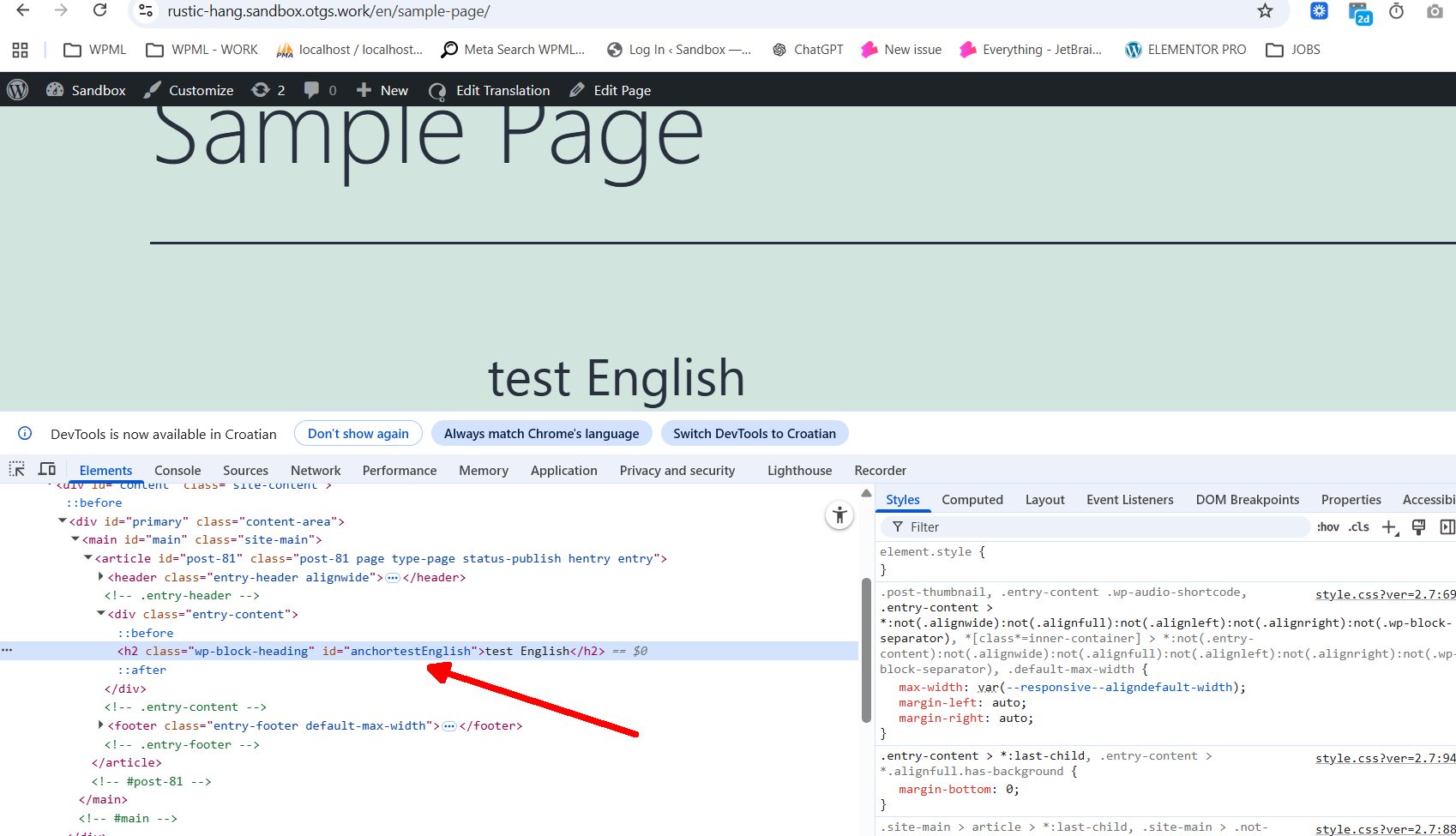Click the inspect element picker icon
This screenshot has width=1456, height=836.
[x=17, y=469]
